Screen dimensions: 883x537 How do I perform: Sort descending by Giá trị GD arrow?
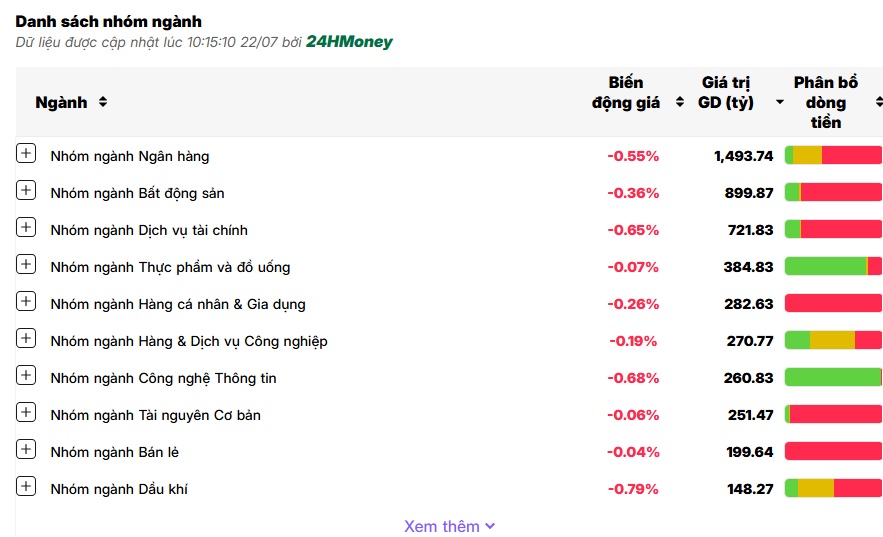tap(780, 102)
